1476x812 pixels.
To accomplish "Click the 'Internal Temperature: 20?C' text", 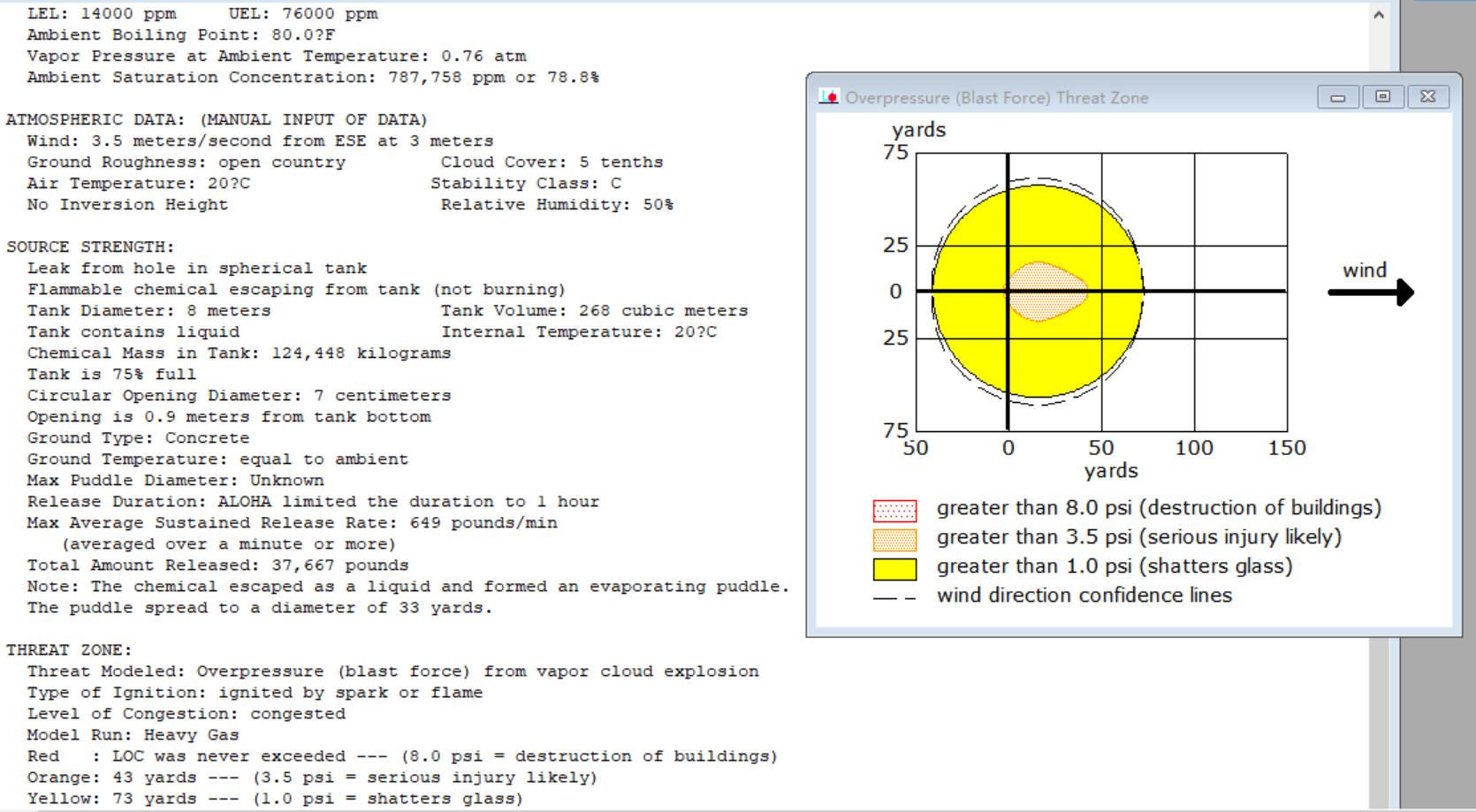I will (579, 332).
